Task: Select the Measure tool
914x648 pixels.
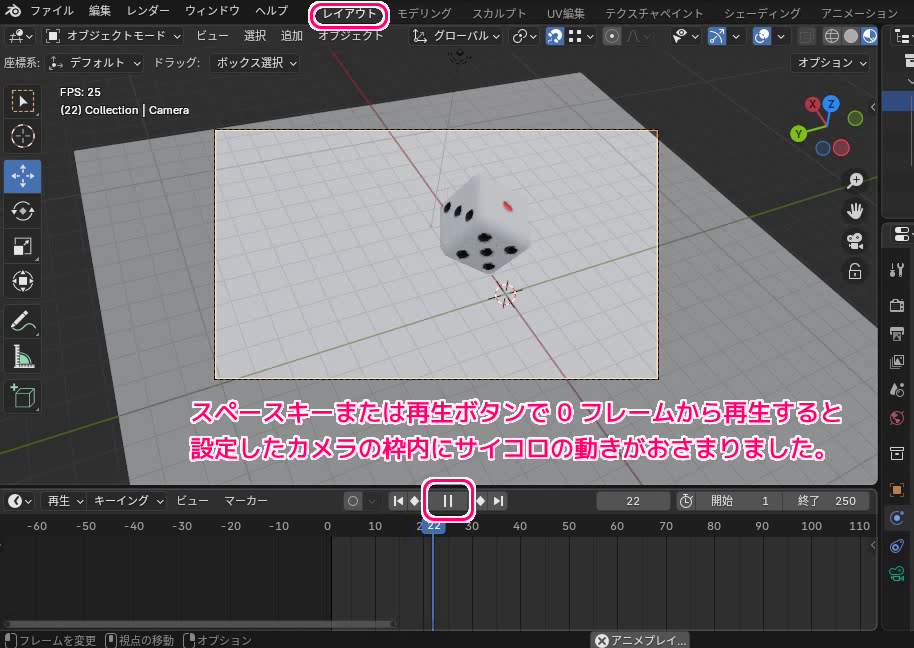Action: [x=22, y=357]
